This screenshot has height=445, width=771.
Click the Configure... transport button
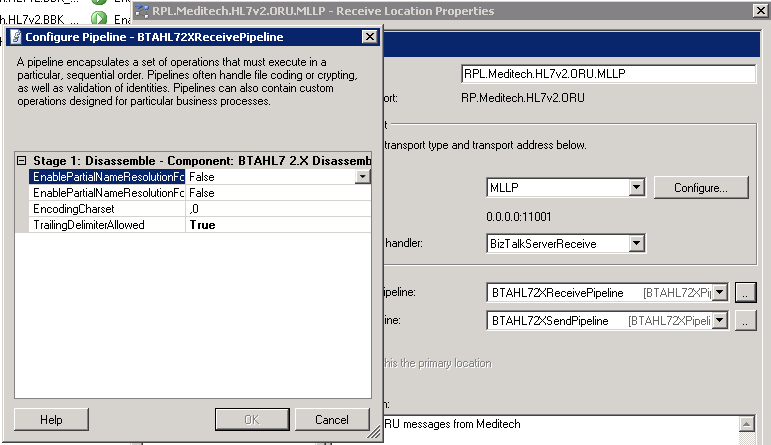coord(701,188)
